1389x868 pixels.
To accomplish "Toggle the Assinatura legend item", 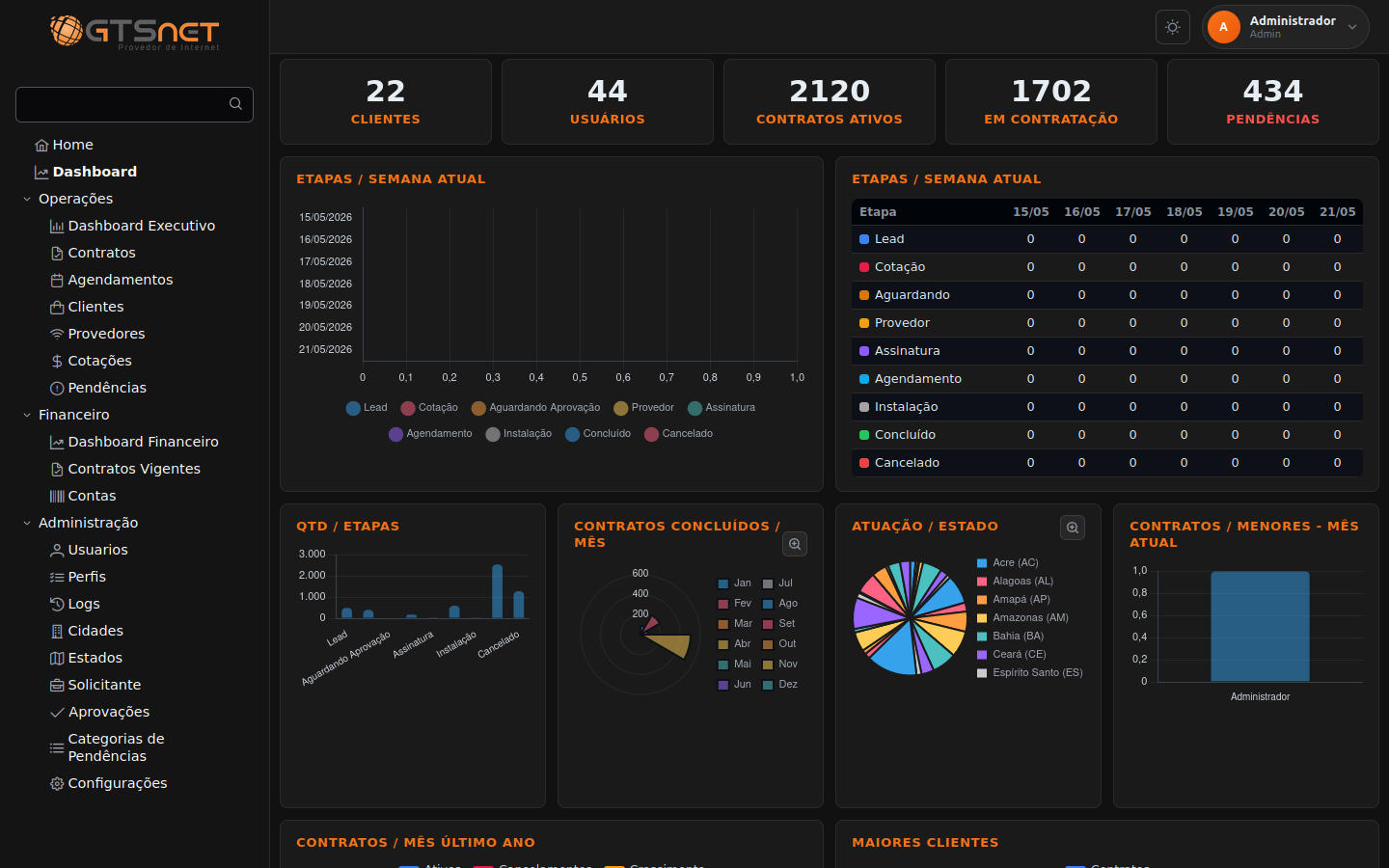I will (722, 408).
